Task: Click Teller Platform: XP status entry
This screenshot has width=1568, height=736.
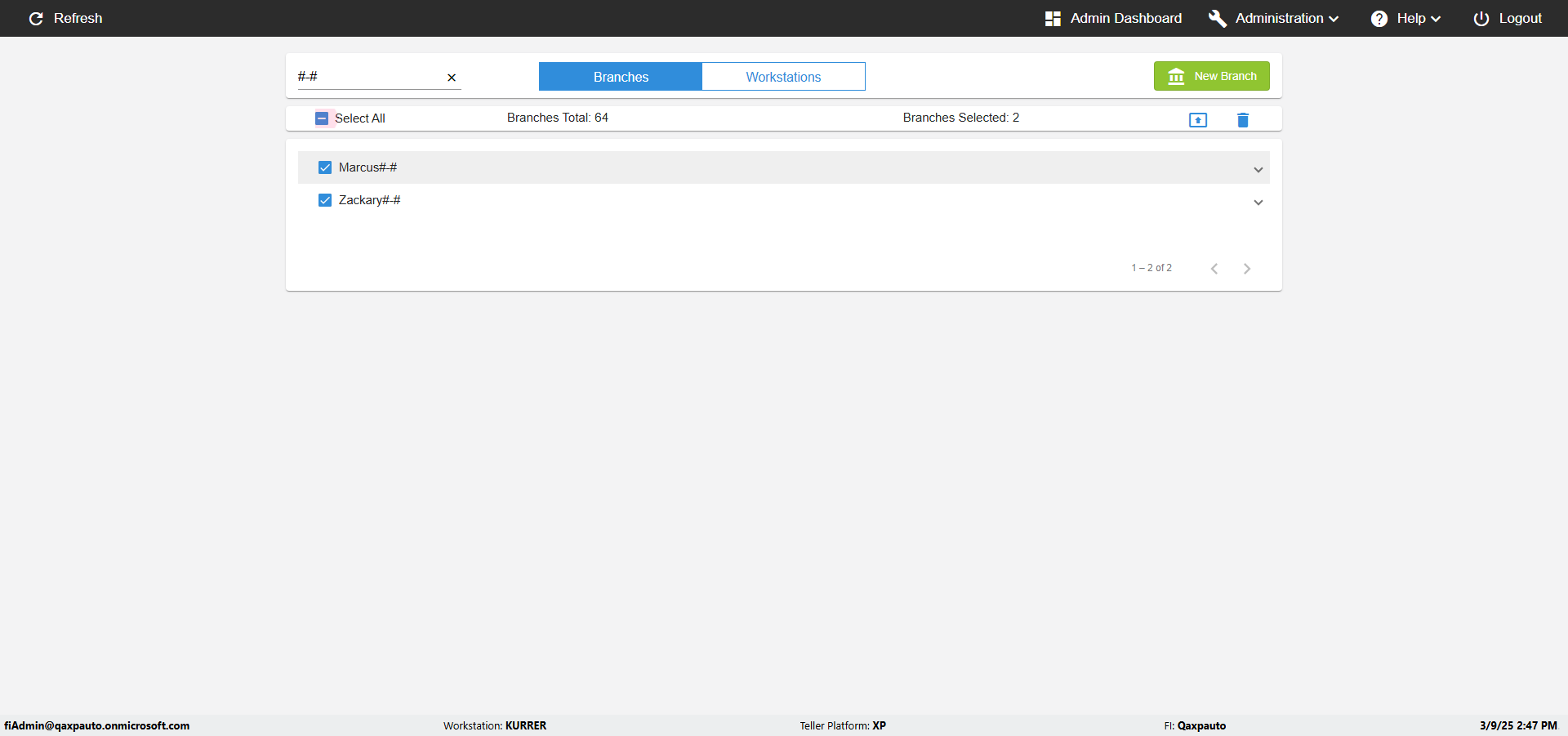Action: coord(843,725)
